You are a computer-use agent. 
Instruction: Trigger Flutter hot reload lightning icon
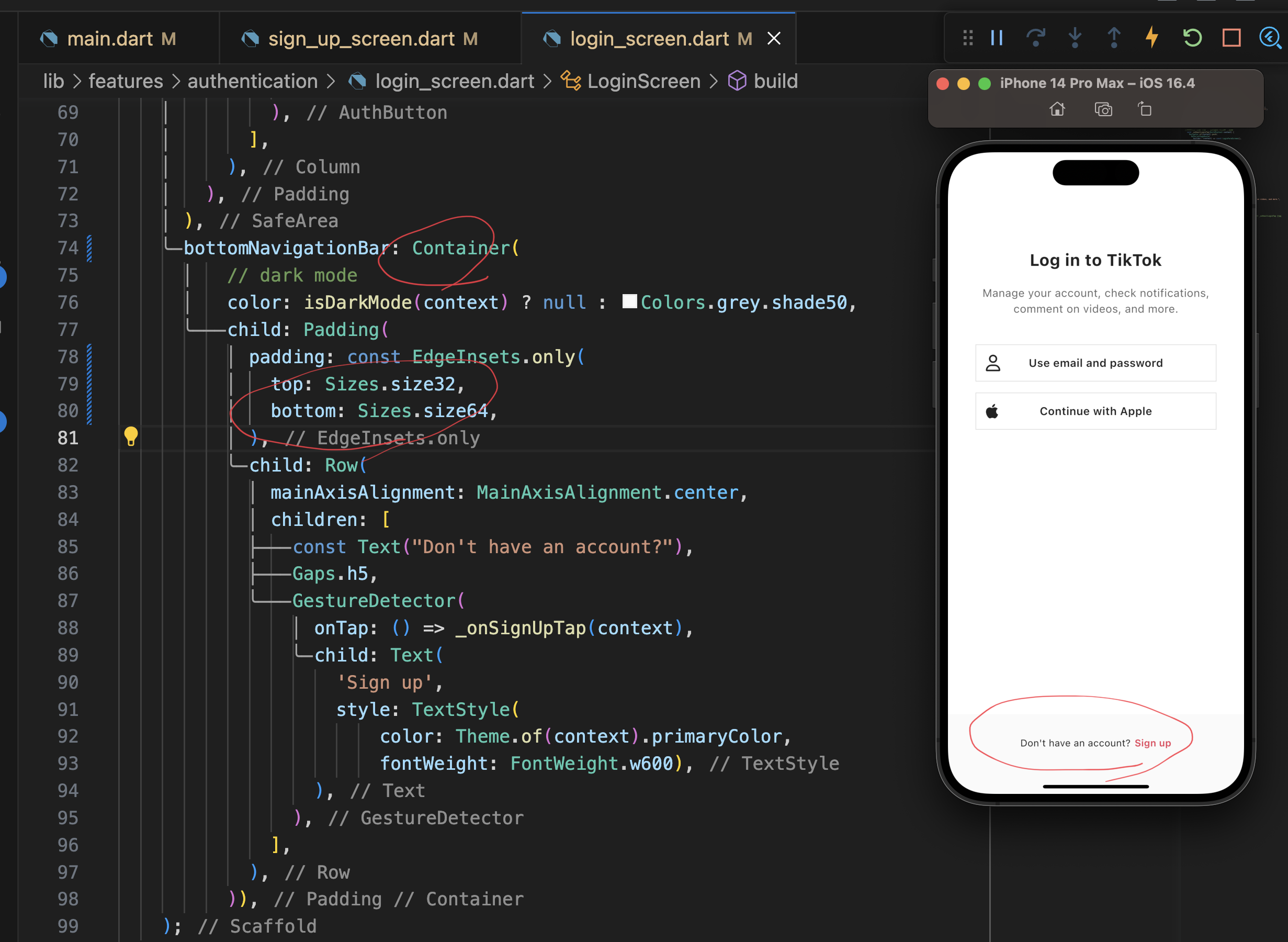click(x=1152, y=38)
